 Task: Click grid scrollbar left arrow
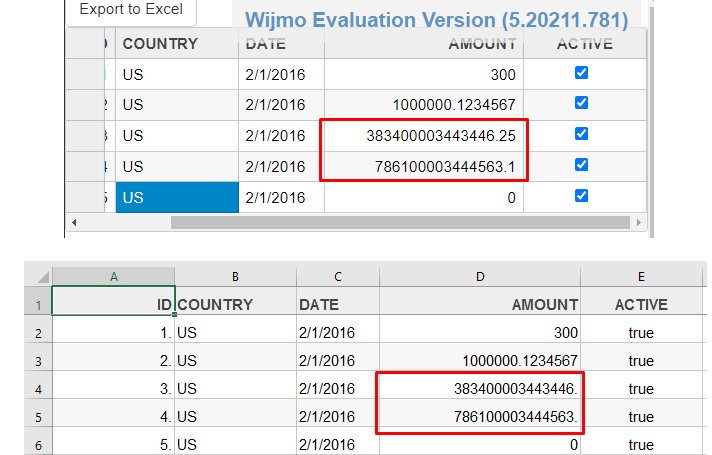[74, 223]
